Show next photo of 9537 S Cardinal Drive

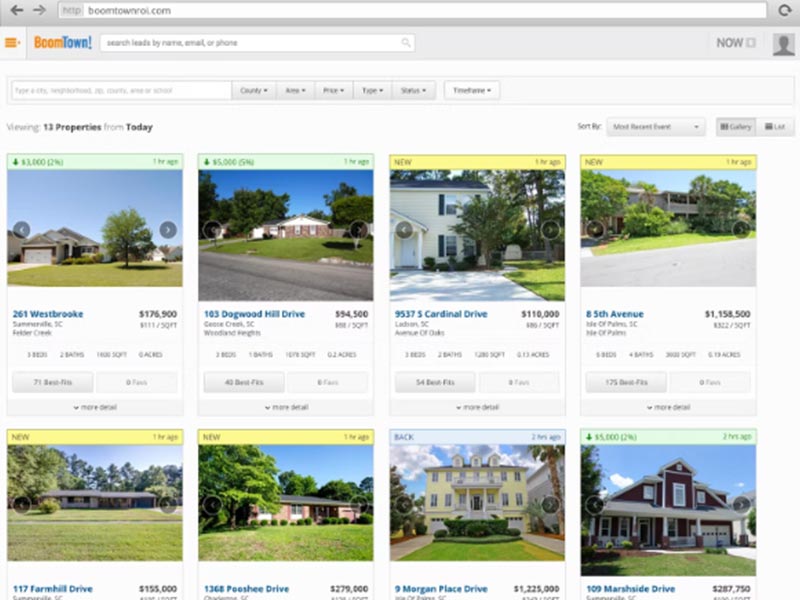coord(550,230)
